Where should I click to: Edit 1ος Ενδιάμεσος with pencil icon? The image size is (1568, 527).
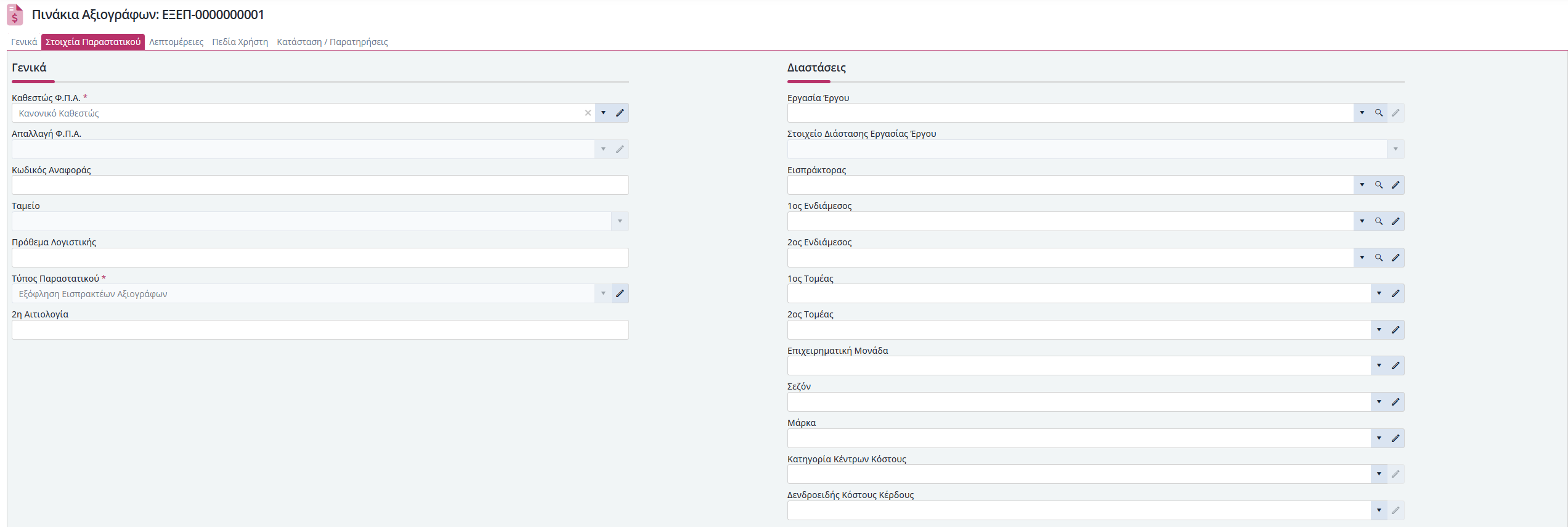[x=1395, y=221]
